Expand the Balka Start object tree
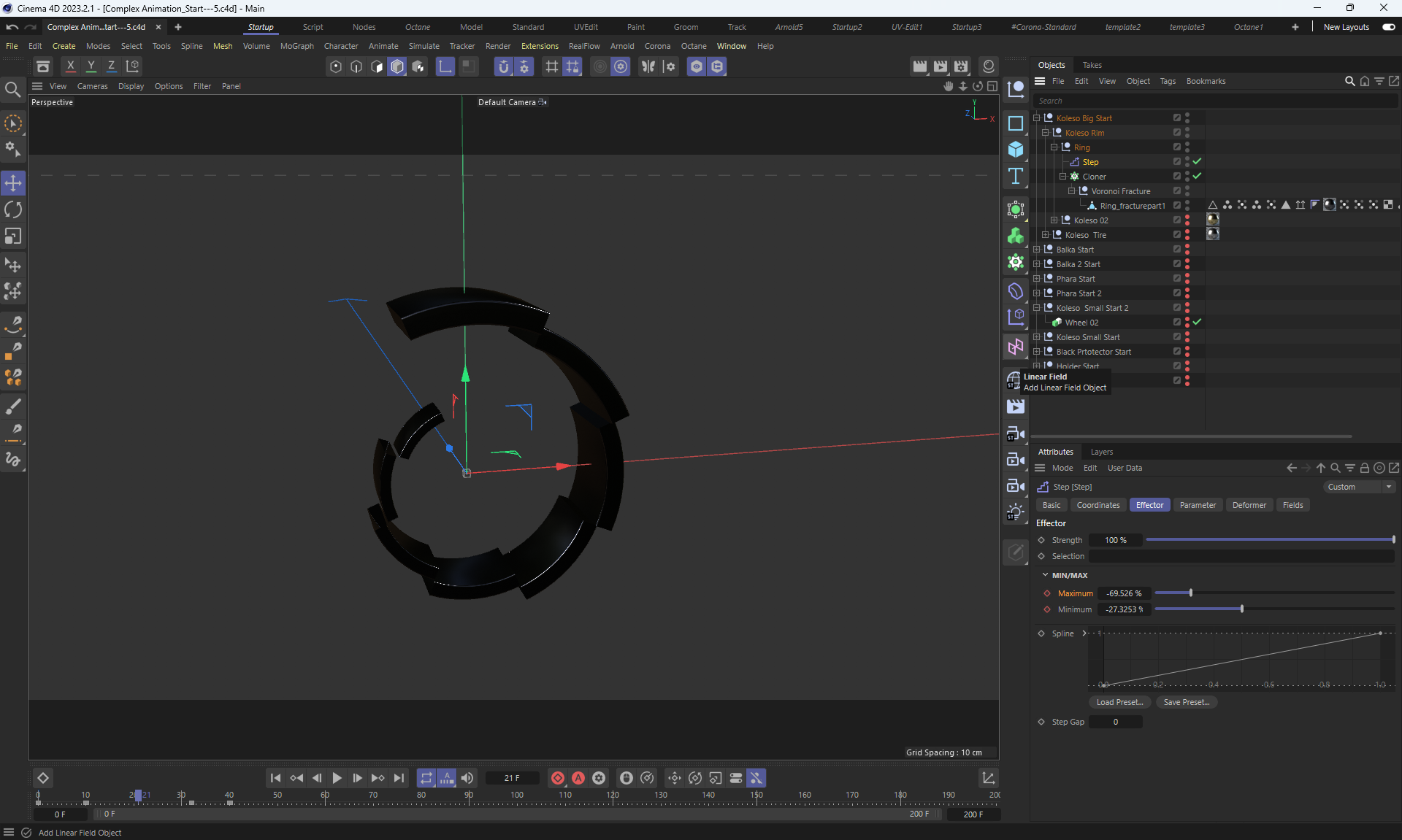This screenshot has width=1402, height=840. coord(1036,249)
